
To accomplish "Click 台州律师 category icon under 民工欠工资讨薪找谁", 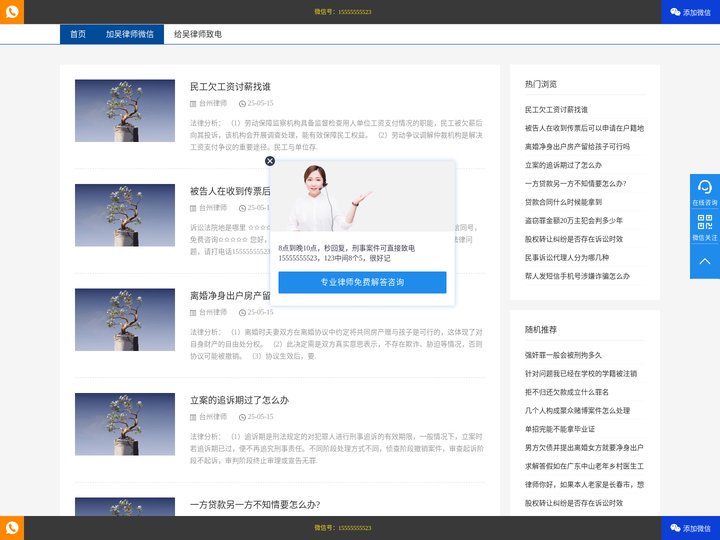I will pyautogui.click(x=193, y=104).
